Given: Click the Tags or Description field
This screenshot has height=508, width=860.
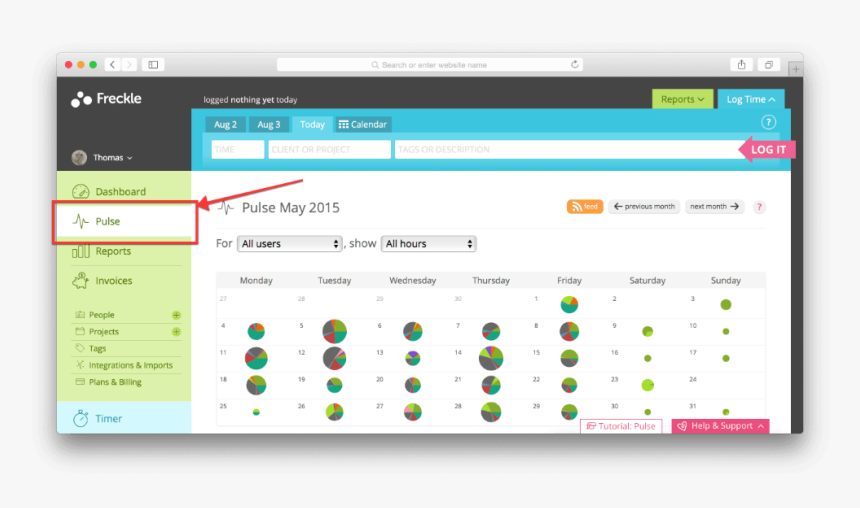Looking at the screenshot, I should click(x=568, y=149).
